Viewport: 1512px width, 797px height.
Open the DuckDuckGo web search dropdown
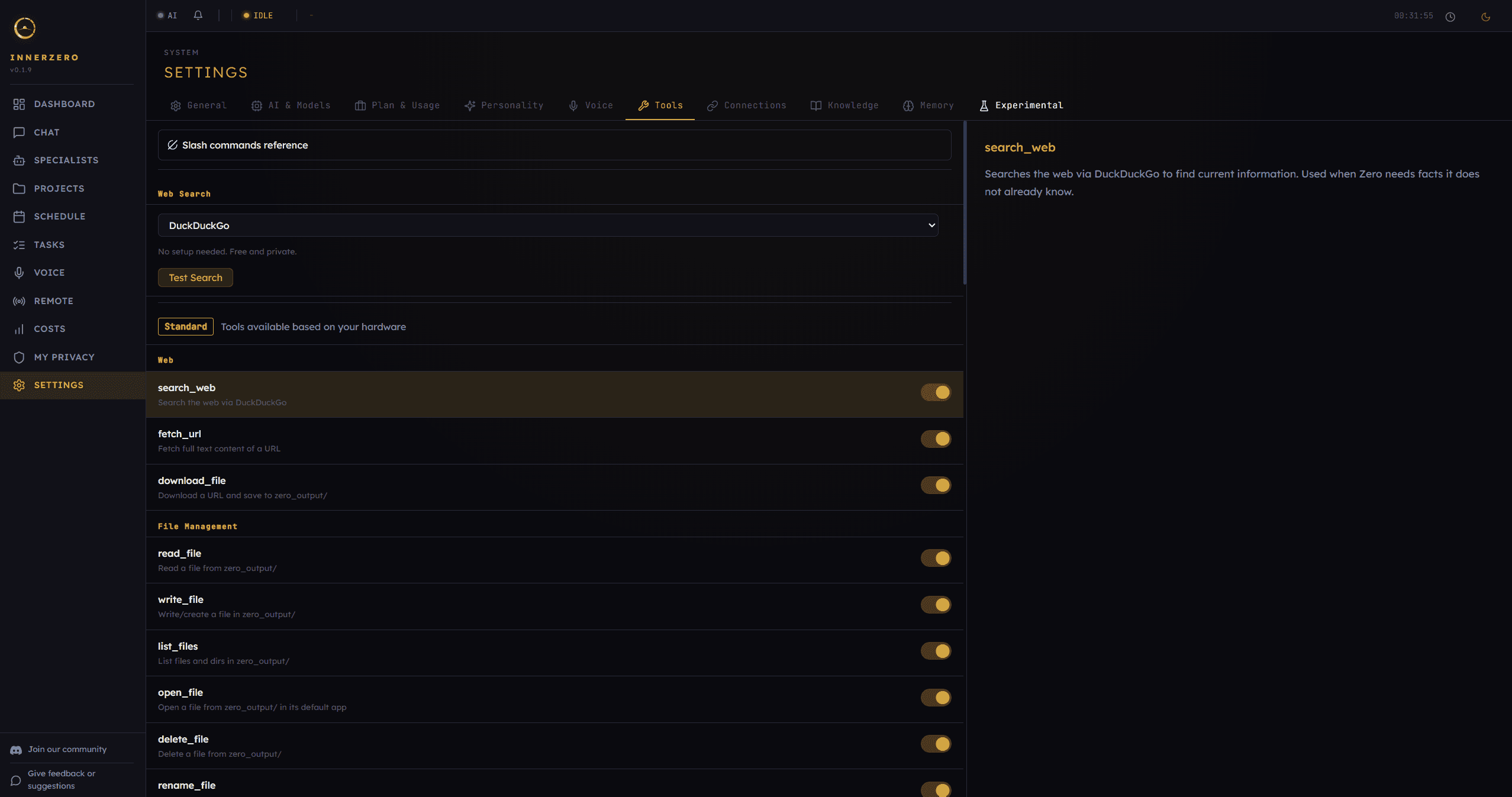pyautogui.click(x=548, y=225)
